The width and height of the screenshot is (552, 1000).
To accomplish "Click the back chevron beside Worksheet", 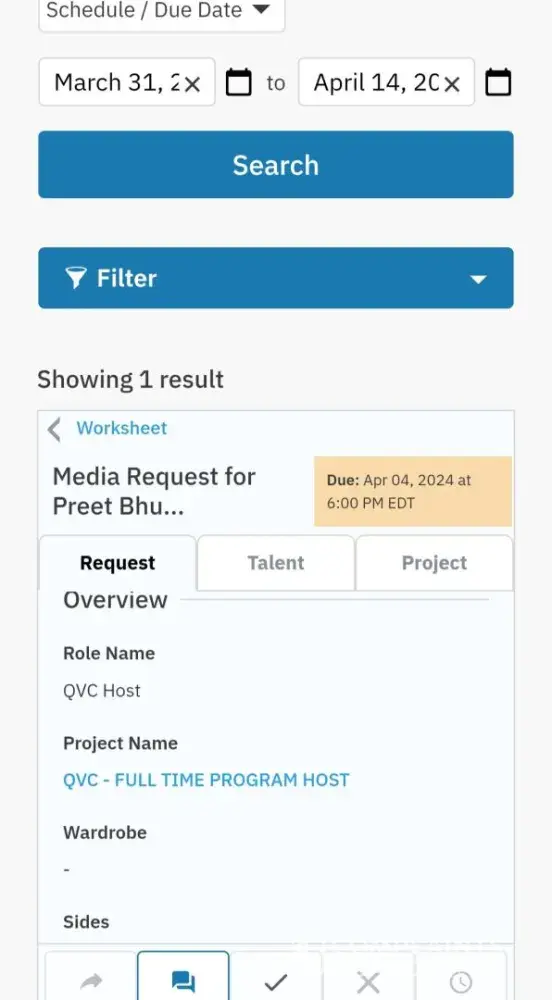I will [x=55, y=429].
